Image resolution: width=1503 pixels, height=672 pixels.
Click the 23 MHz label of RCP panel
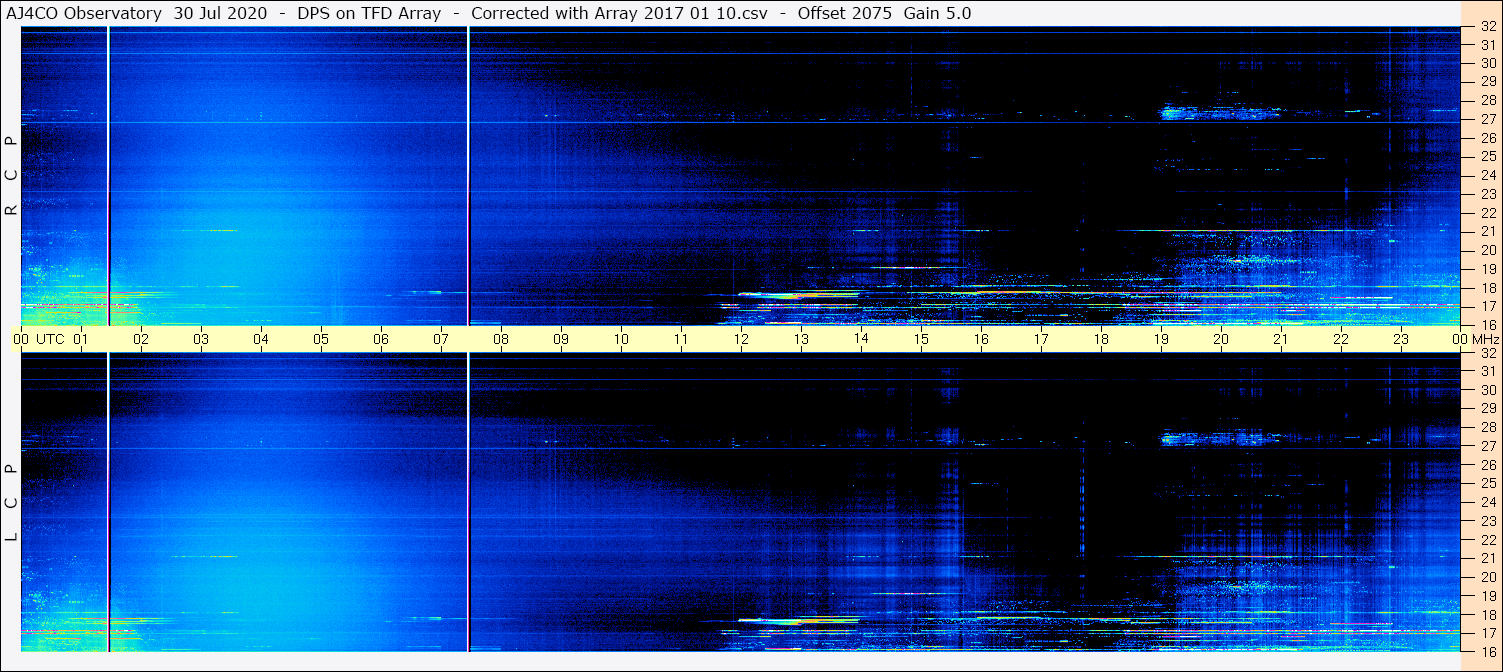[x=1488, y=194]
